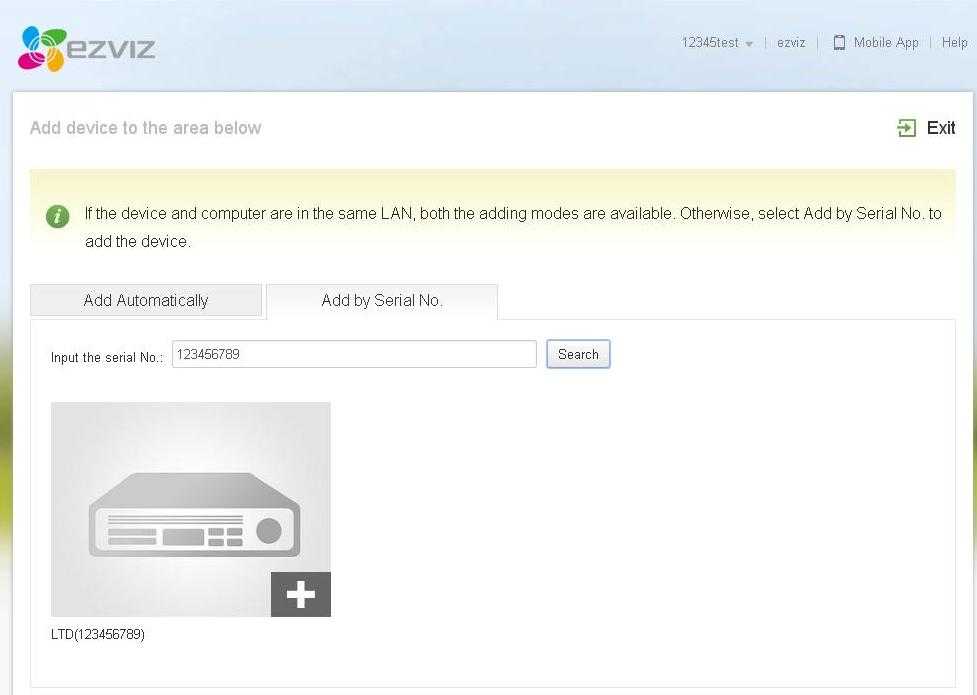This screenshot has height=695, width=977.
Task: Click the Mobile App phone icon
Action: 839,43
